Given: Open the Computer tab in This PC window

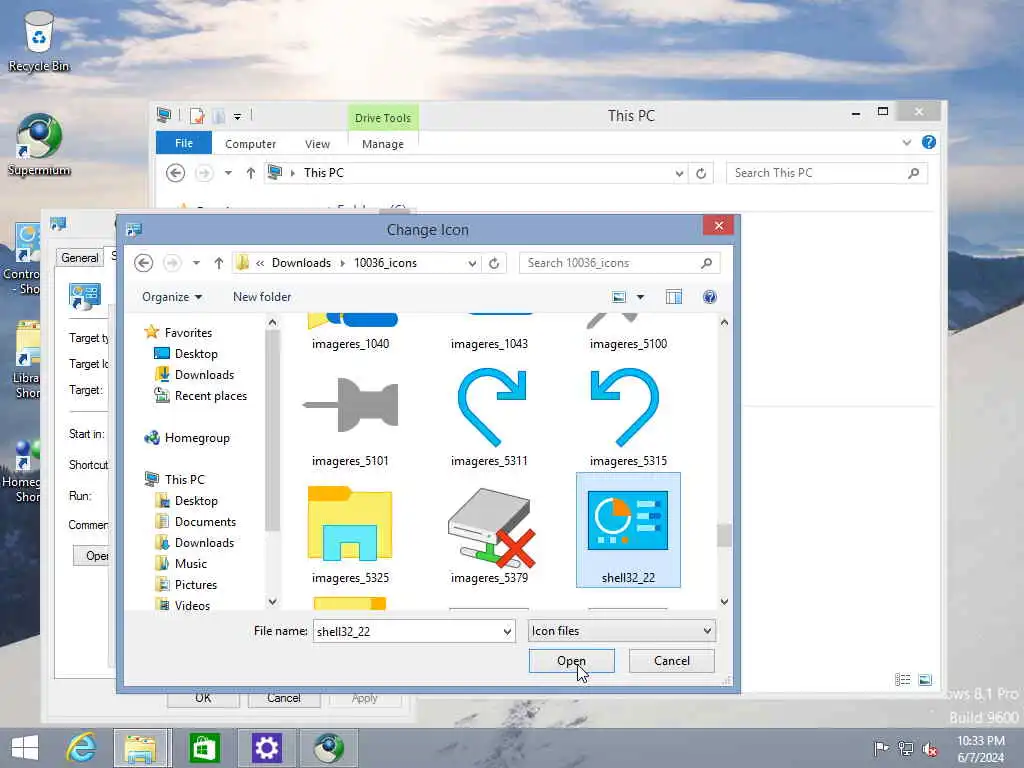Looking at the screenshot, I should [250, 144].
